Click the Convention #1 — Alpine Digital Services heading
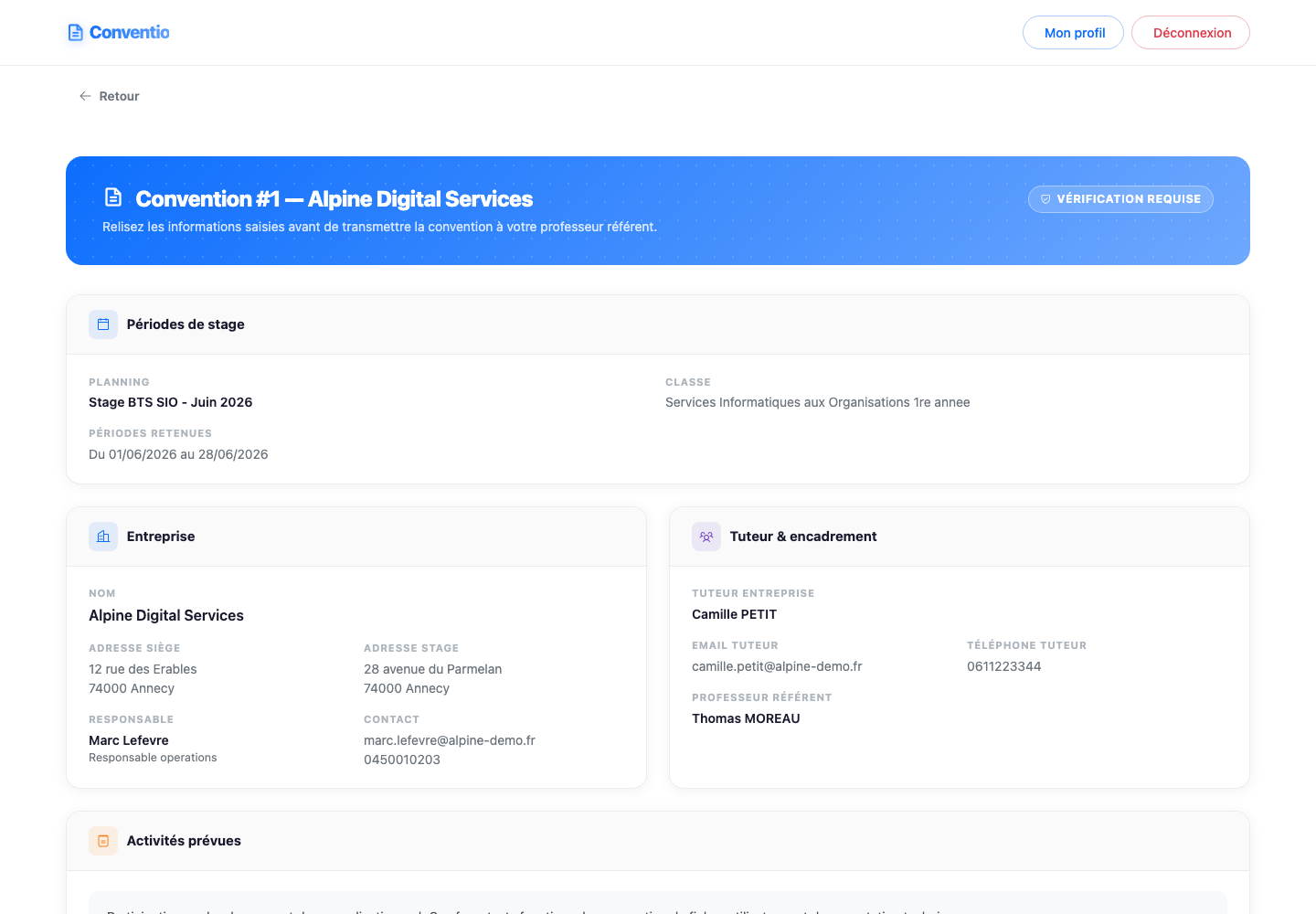 click(x=334, y=199)
